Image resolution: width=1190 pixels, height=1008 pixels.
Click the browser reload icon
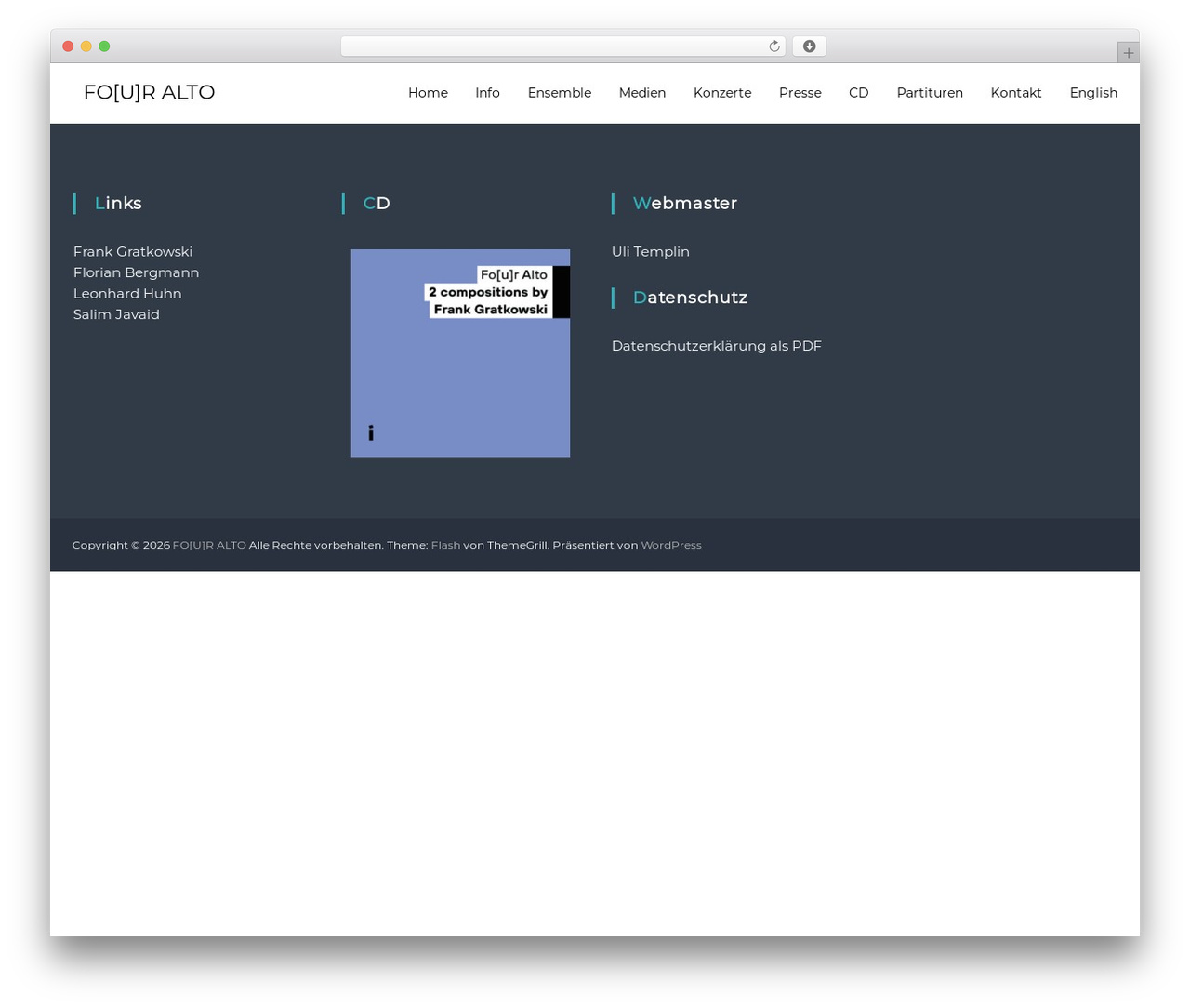point(773,46)
